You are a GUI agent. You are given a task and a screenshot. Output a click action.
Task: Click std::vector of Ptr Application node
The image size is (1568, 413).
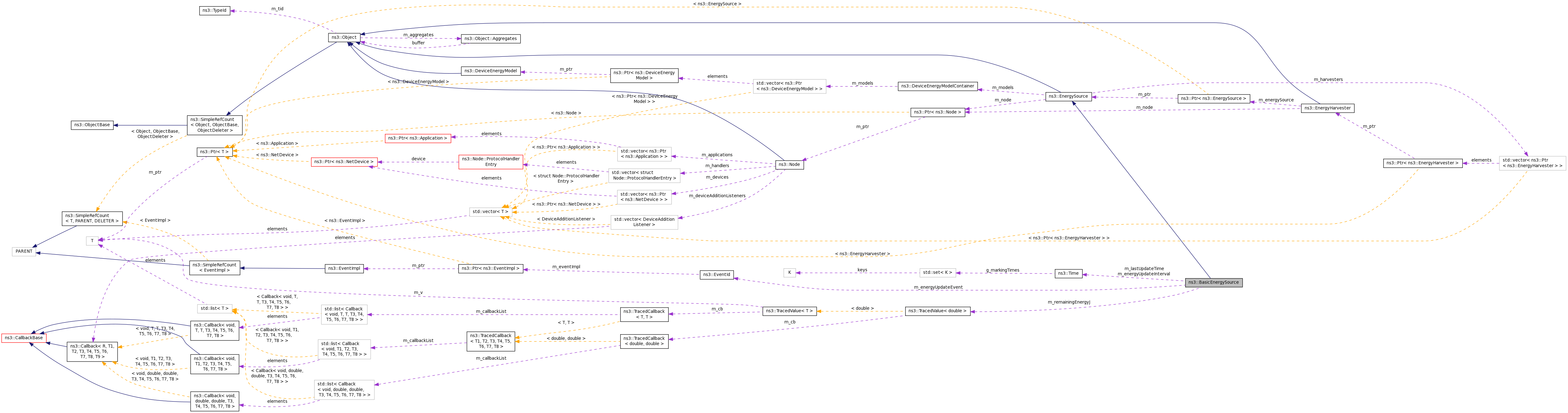click(x=644, y=154)
